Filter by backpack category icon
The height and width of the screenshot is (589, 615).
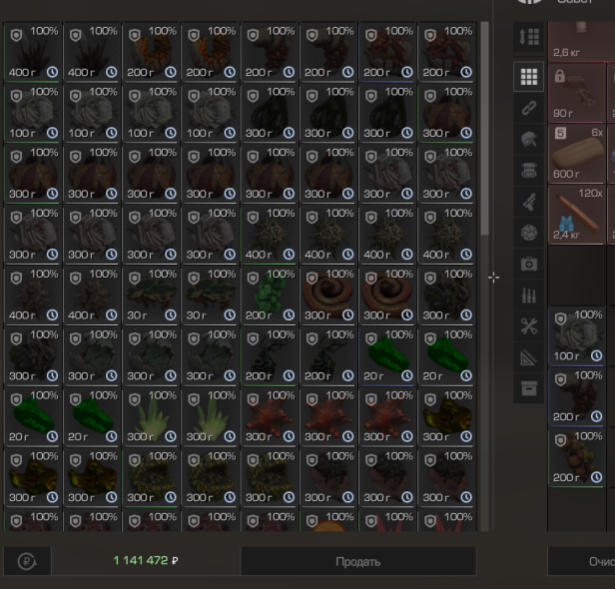pos(529,171)
